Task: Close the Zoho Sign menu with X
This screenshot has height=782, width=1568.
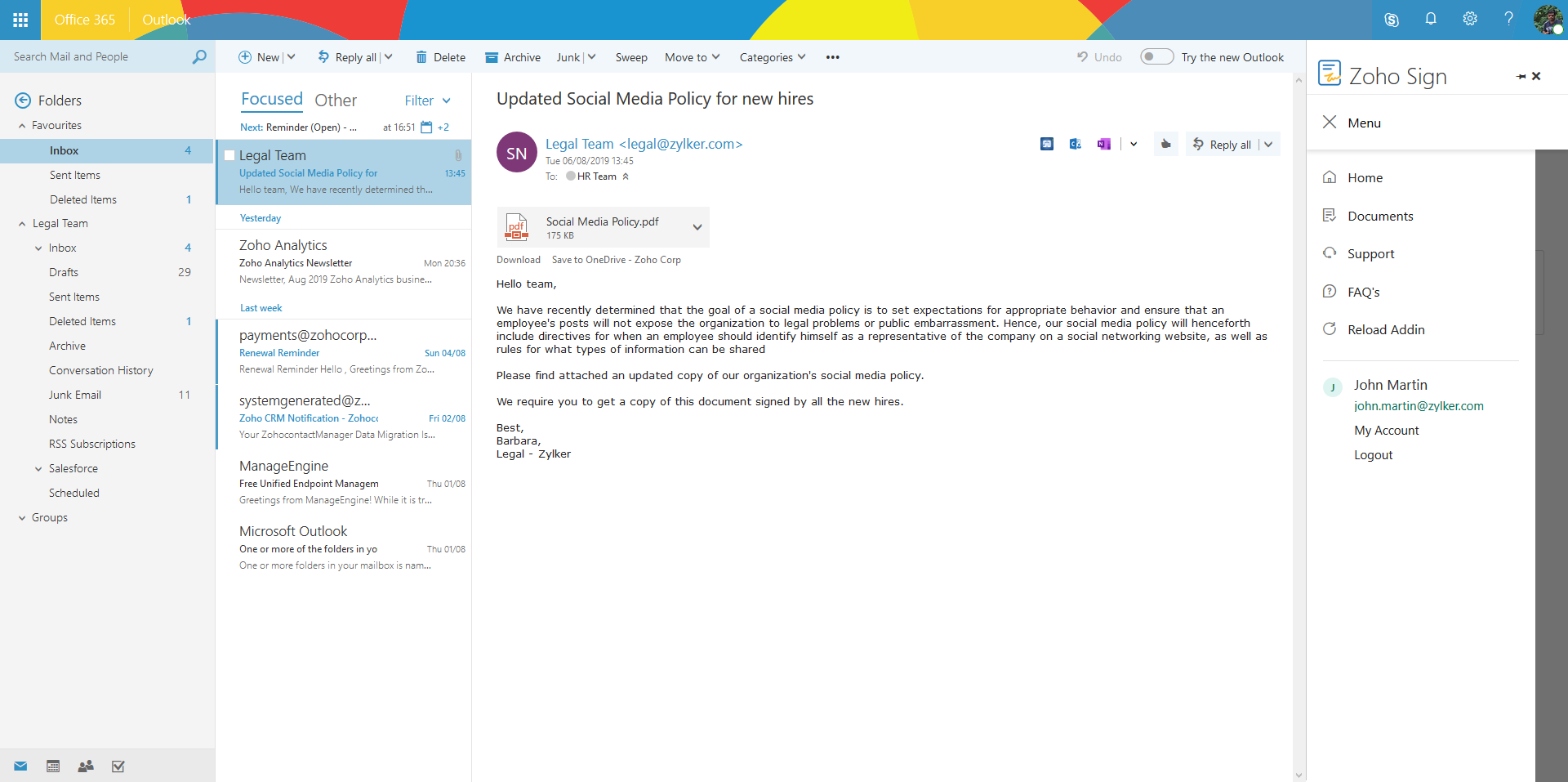Action: pos(1330,123)
